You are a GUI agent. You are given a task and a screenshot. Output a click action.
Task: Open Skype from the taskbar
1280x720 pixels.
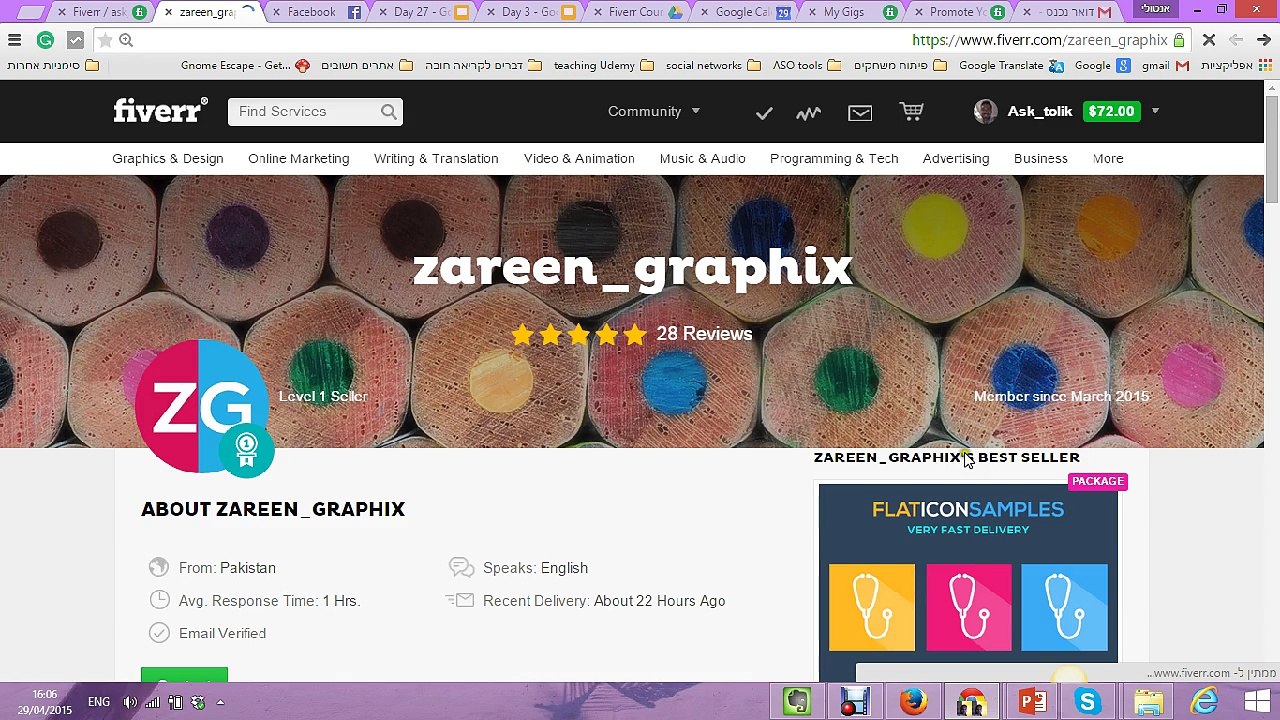click(x=1088, y=701)
